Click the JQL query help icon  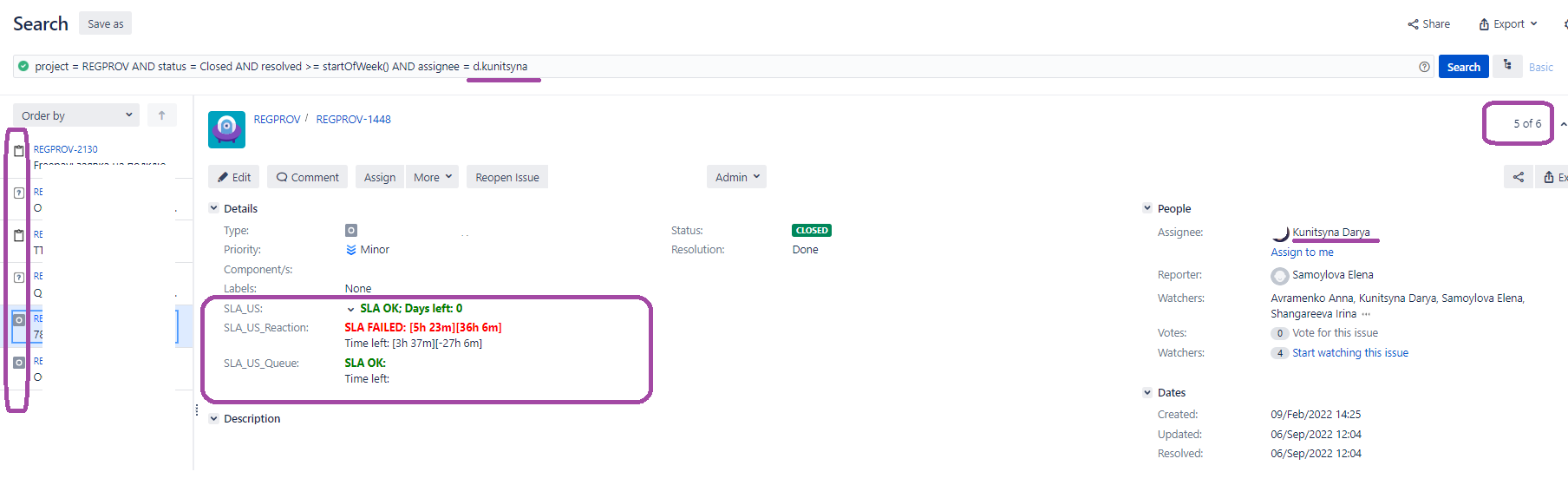[1424, 67]
